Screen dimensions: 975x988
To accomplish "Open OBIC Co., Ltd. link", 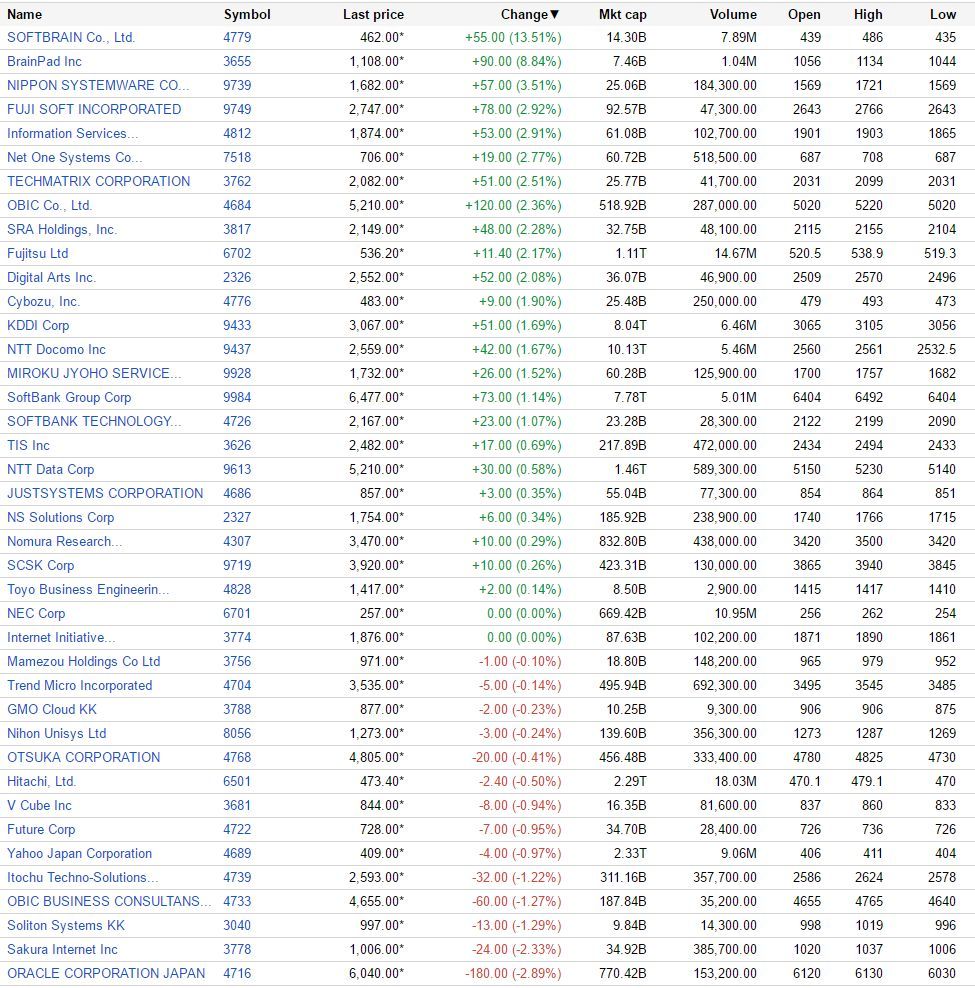I will (x=50, y=205).
